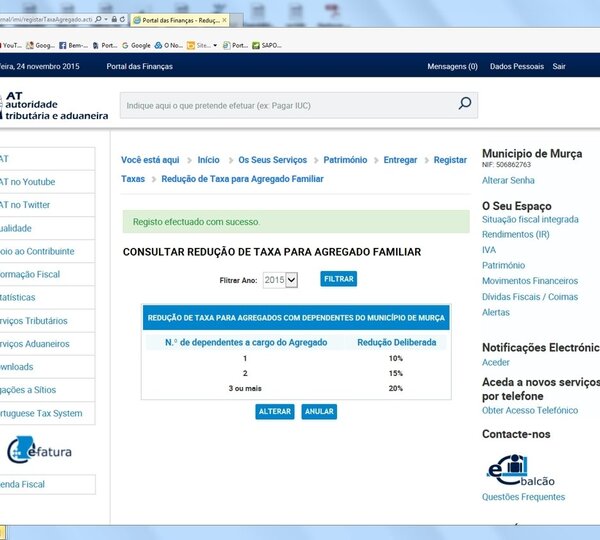Close the Portal das Finanças tab
Image resolution: width=600 pixels, height=540 pixels.
(x=224, y=20)
